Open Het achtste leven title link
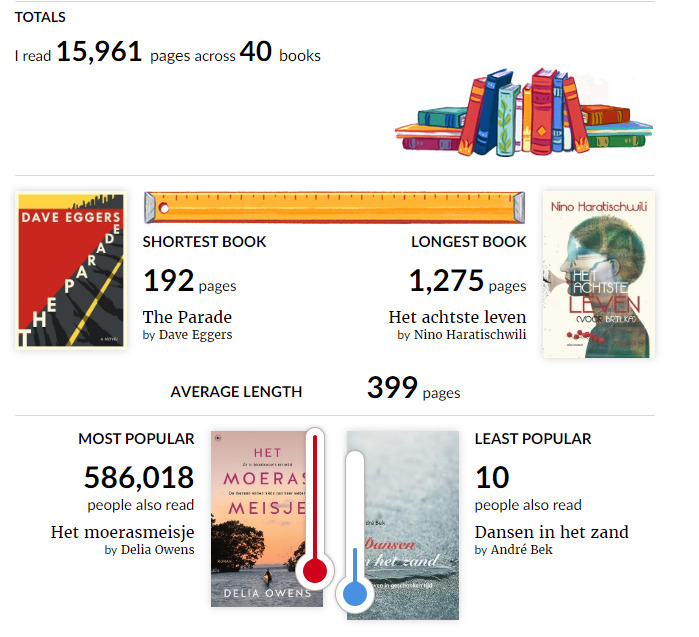Image resolution: width=699 pixels, height=637 pixels. coord(457,317)
